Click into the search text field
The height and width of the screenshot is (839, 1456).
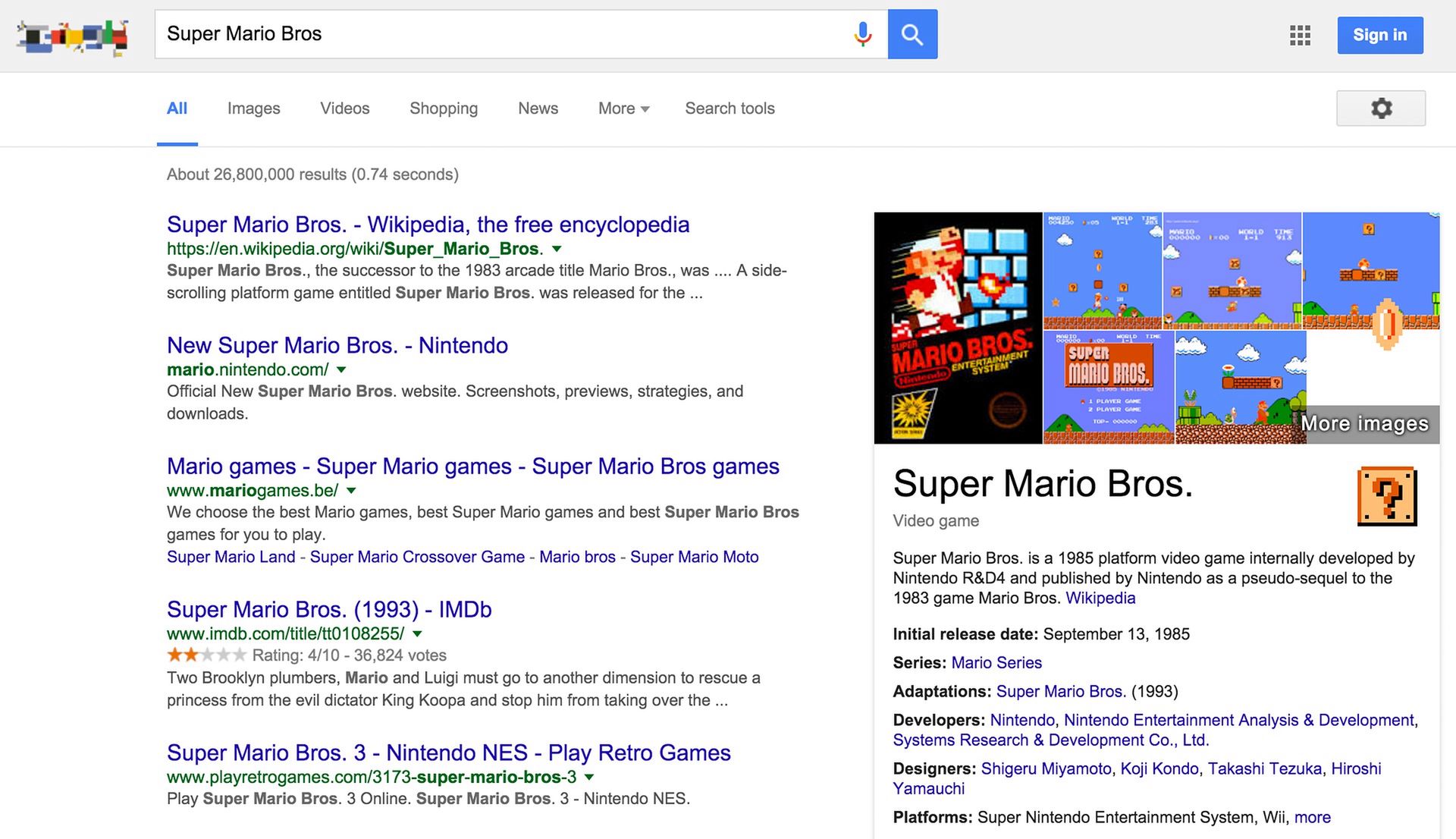pos(500,34)
